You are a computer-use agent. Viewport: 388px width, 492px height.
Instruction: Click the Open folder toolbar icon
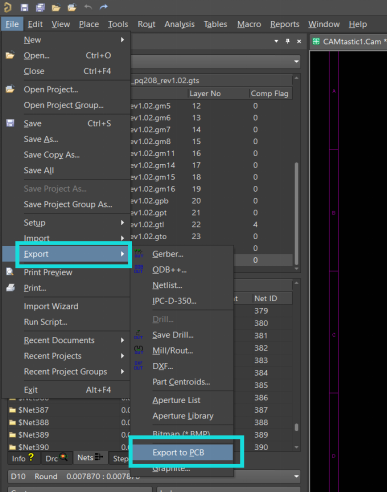56,7
